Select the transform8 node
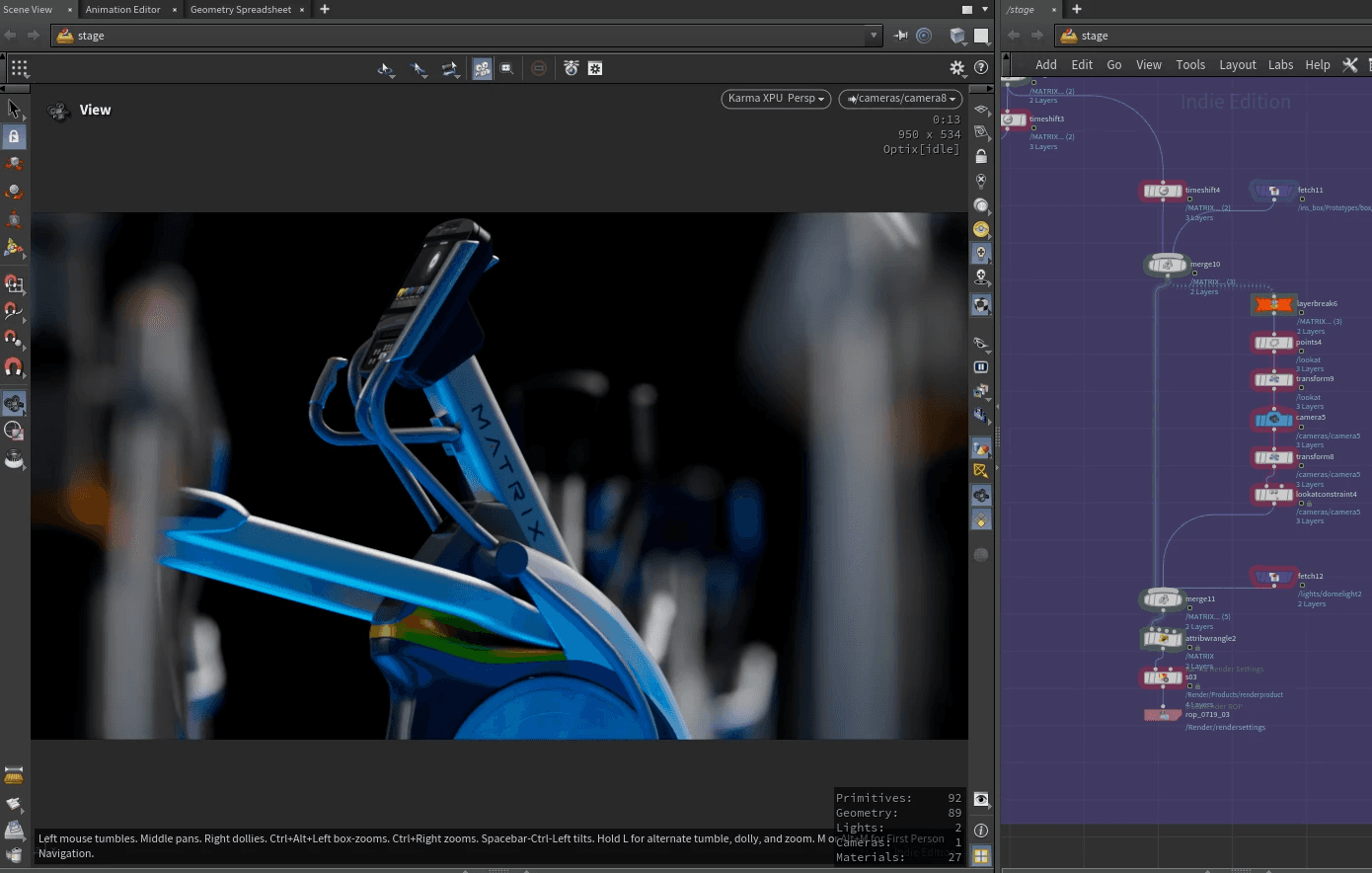The image size is (1372, 873). coord(1274,457)
